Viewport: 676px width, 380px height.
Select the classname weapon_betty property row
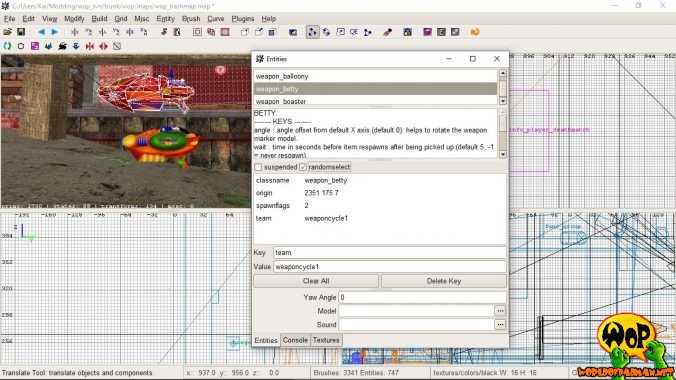click(379, 180)
